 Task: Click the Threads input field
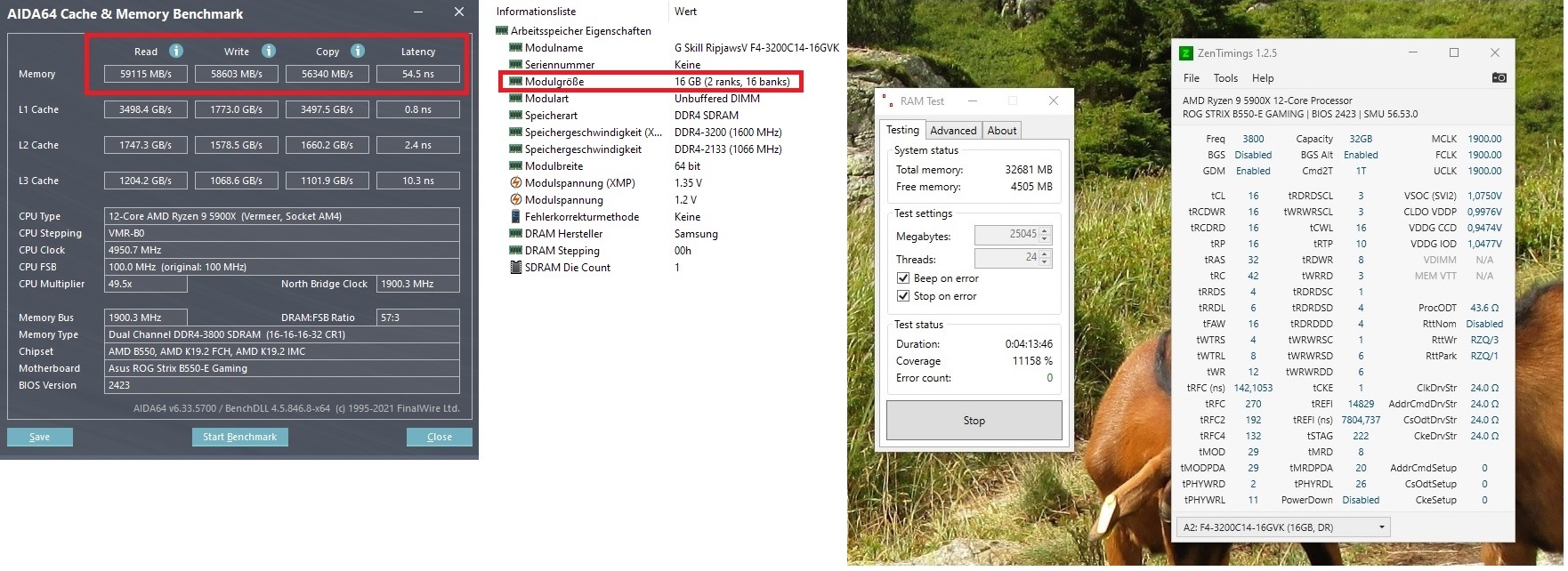click(1006, 258)
